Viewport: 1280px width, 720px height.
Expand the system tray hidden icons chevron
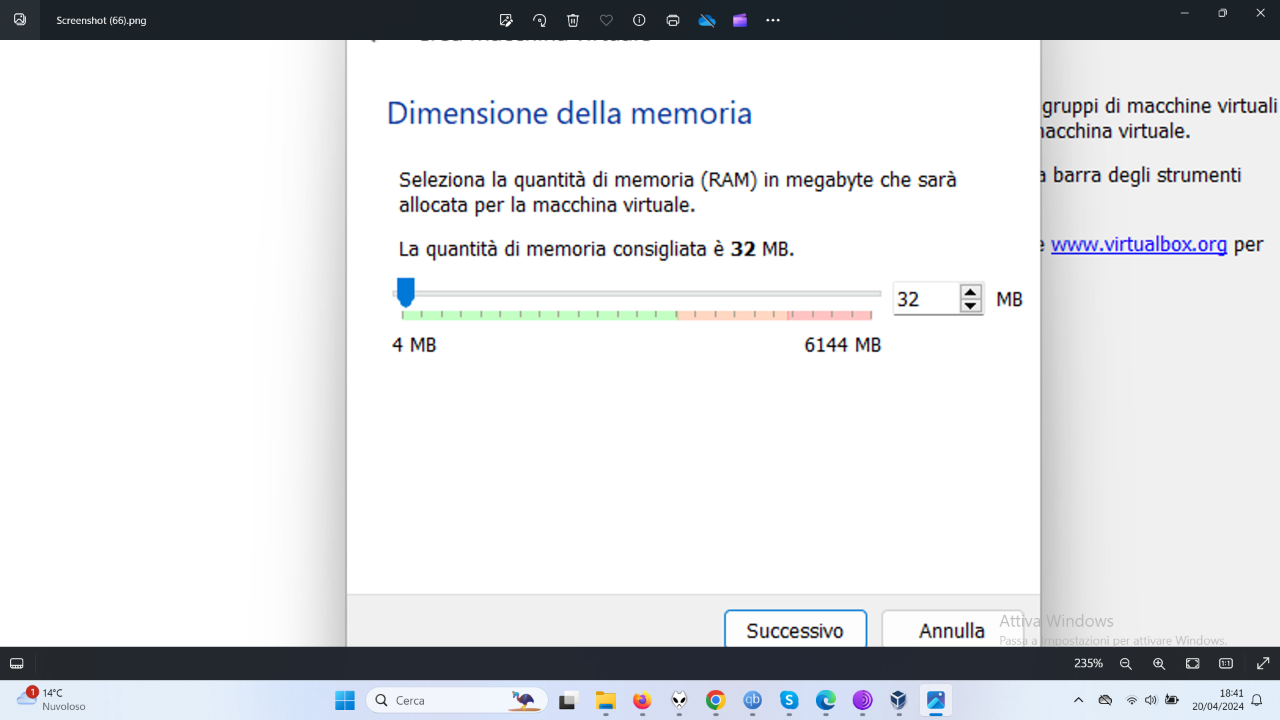(1078, 700)
